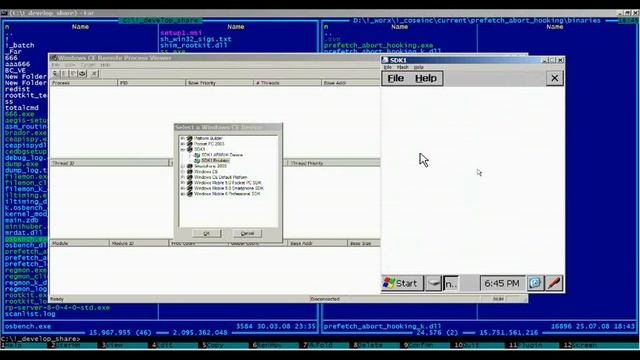Viewport: 640px width, 360px height.
Task: Click the Disconnected status bar entry
Action: [325, 299]
